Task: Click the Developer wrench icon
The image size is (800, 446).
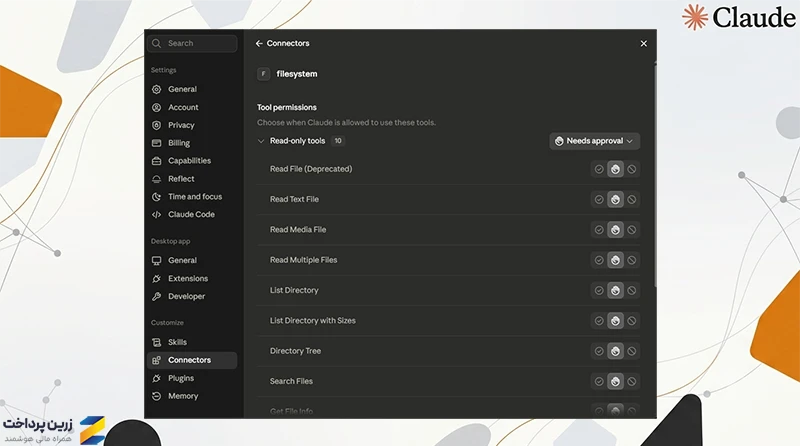Action: [x=157, y=296]
